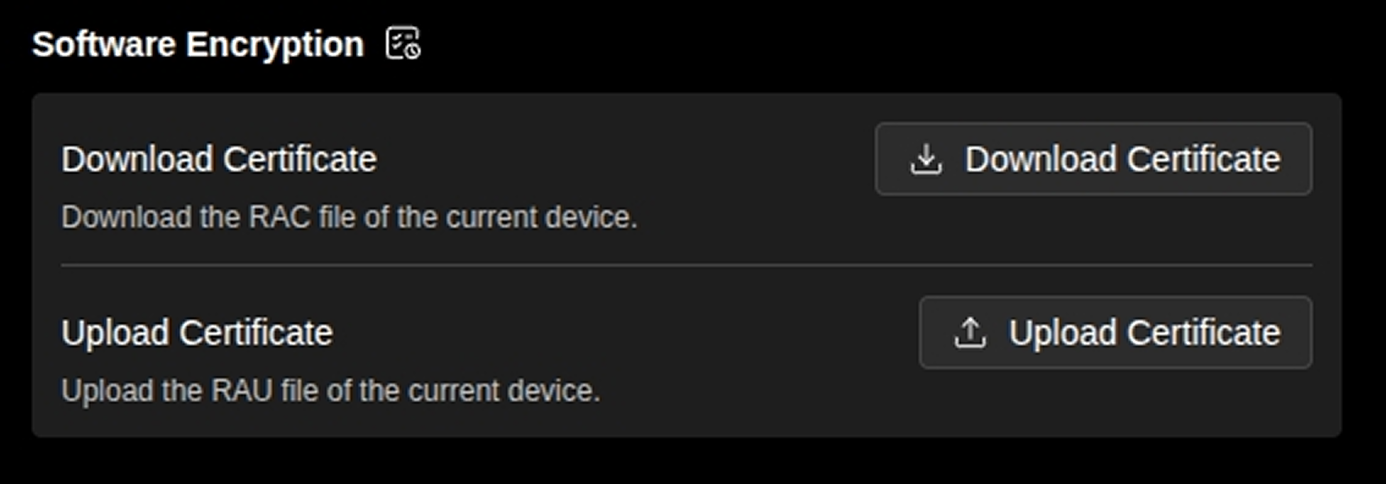The height and width of the screenshot is (484, 1386).
Task: Click "current device" in the RAU description
Action: 500,390
